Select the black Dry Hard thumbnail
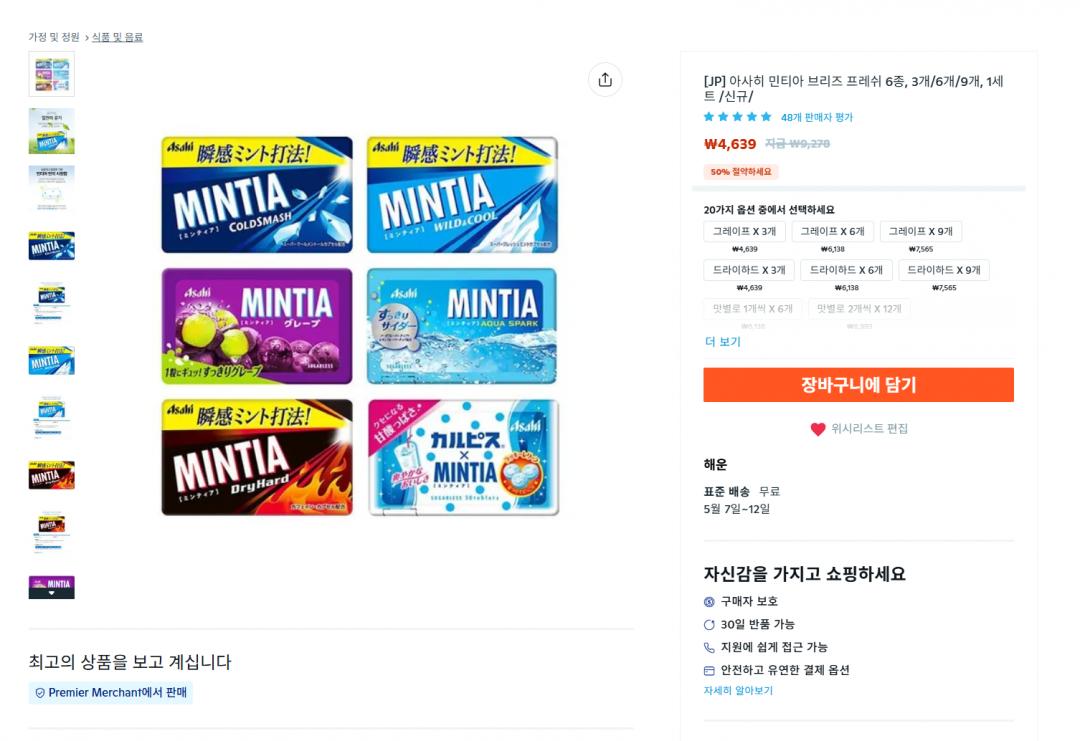1080x741 pixels. point(52,474)
